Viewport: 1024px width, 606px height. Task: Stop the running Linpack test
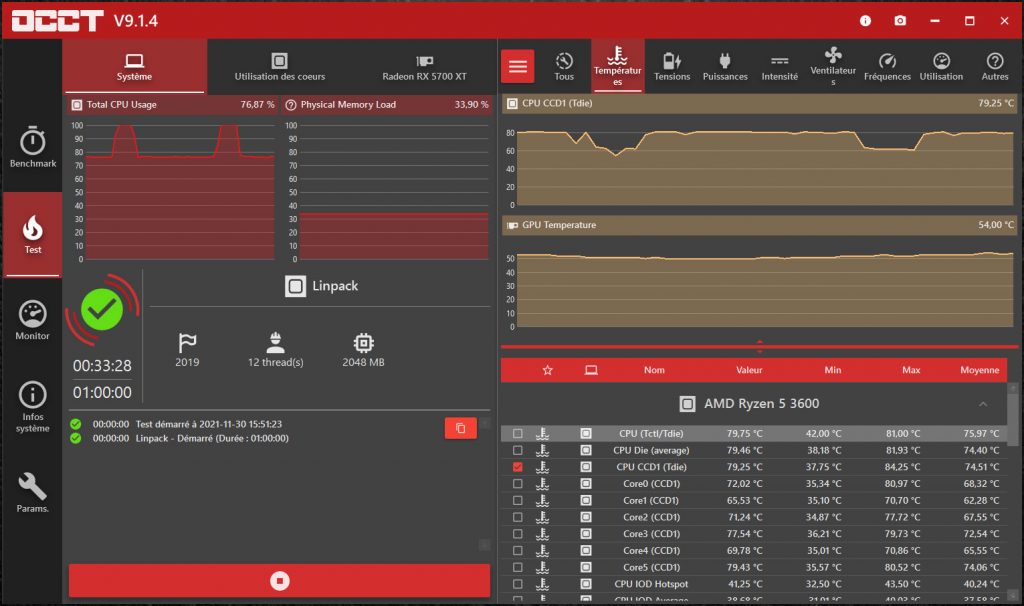pyautogui.click(x=278, y=580)
